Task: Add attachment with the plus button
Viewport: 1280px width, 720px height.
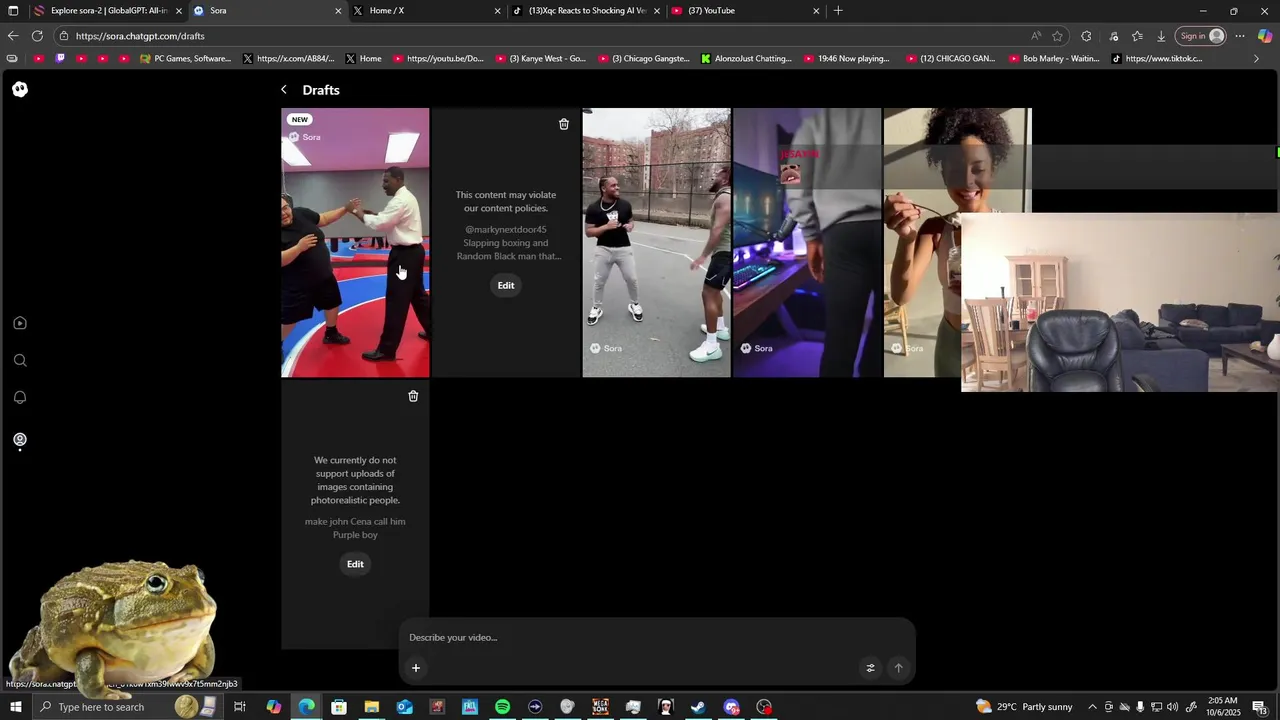Action: point(416,668)
